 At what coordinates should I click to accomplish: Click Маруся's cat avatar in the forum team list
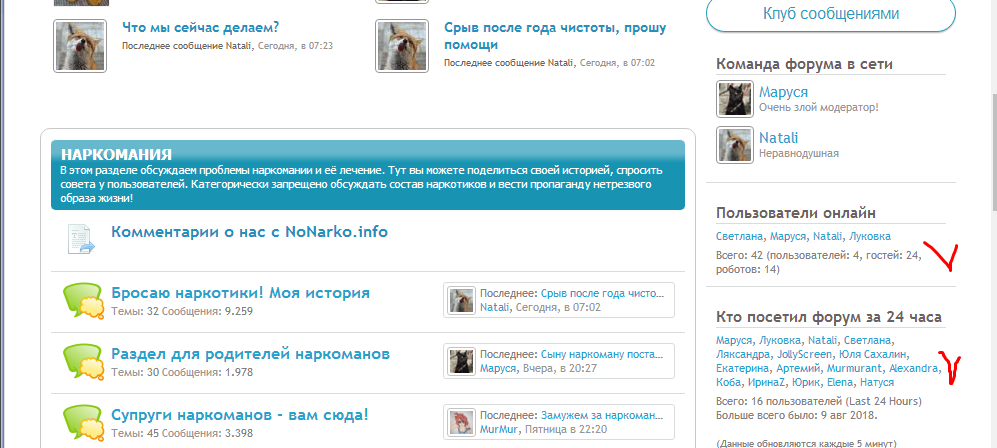pos(735,98)
